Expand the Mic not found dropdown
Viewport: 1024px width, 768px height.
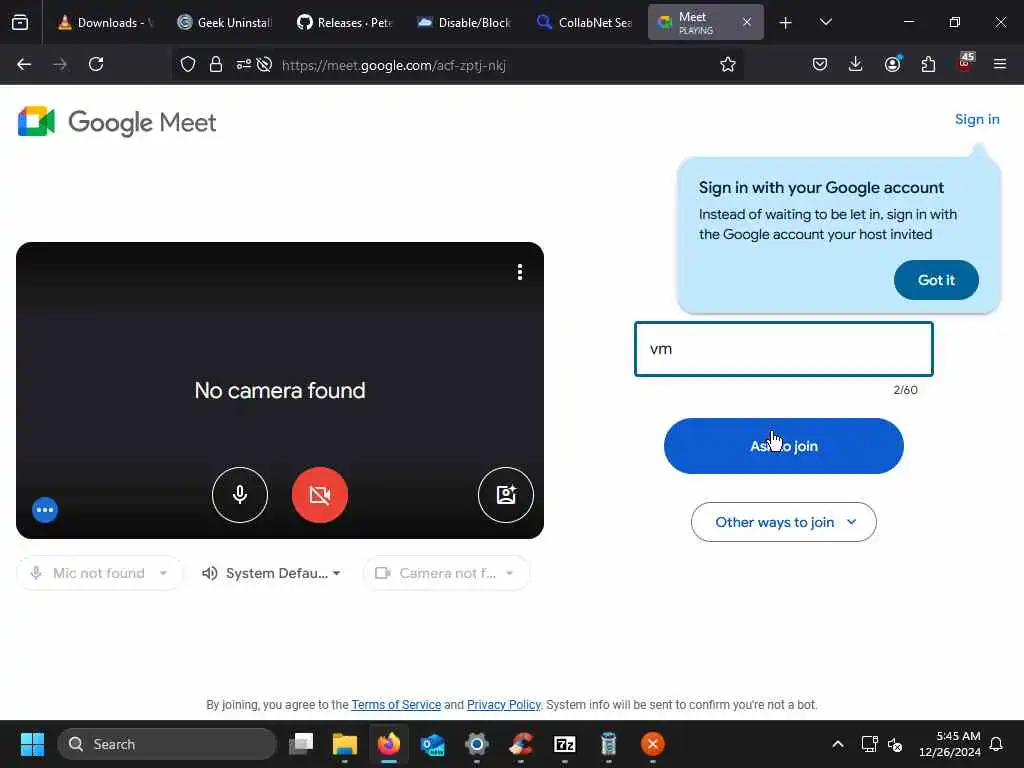(x=99, y=573)
